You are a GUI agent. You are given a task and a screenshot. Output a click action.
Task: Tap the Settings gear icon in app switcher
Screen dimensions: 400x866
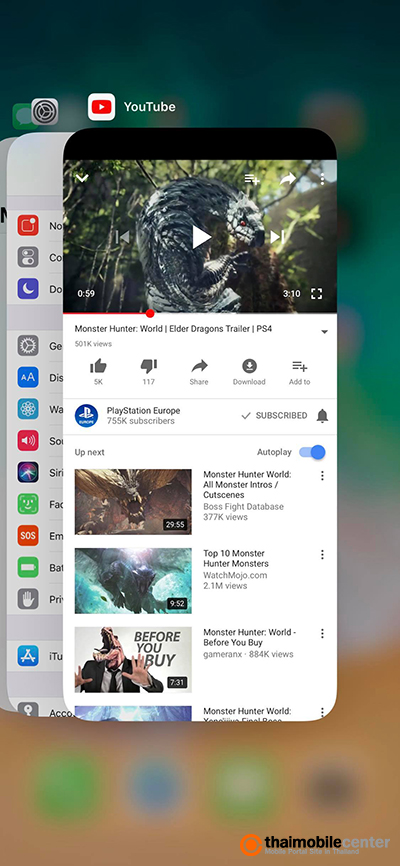pyautogui.click(x=45, y=112)
